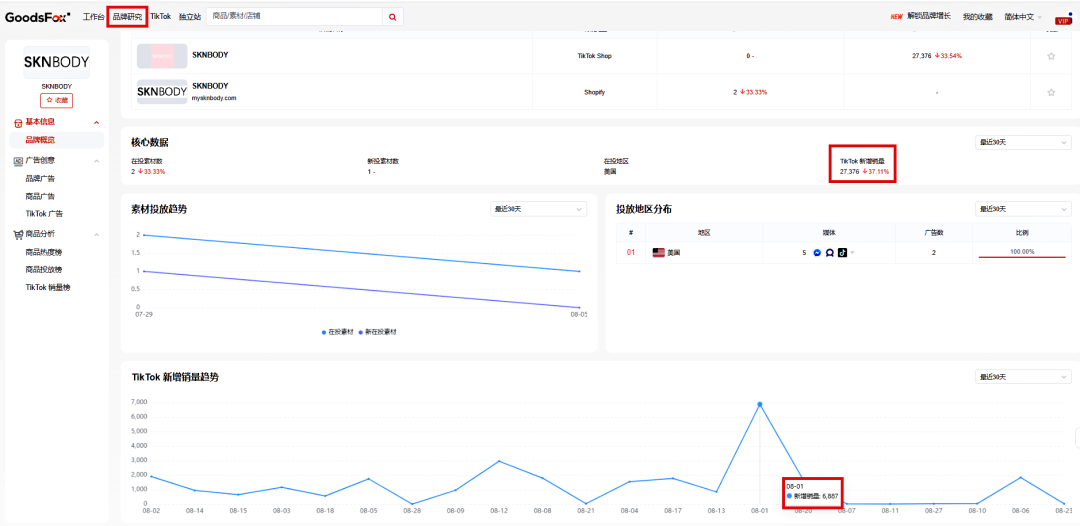
Task: Go to 工作台 in top navigation
Action: 94,17
